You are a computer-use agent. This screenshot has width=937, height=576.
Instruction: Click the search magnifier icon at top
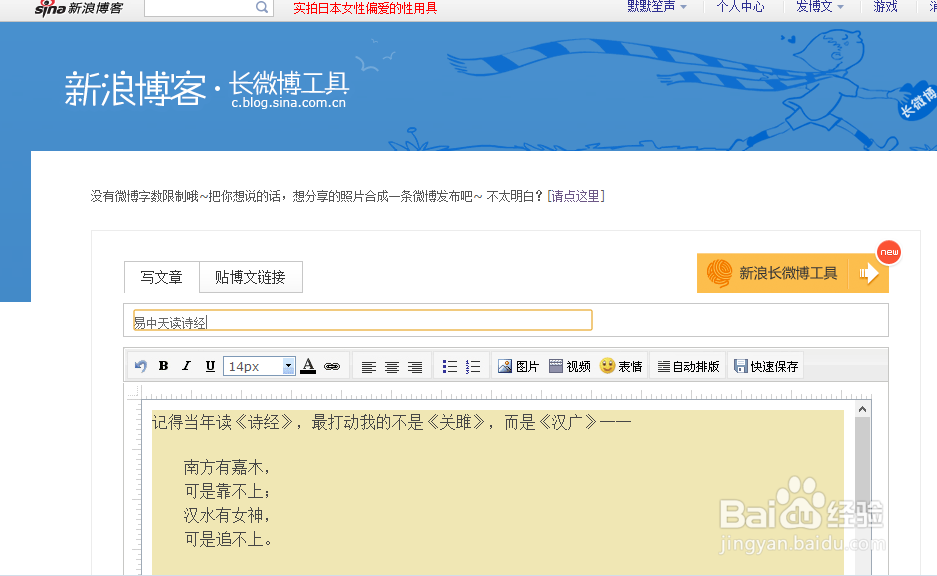click(262, 7)
